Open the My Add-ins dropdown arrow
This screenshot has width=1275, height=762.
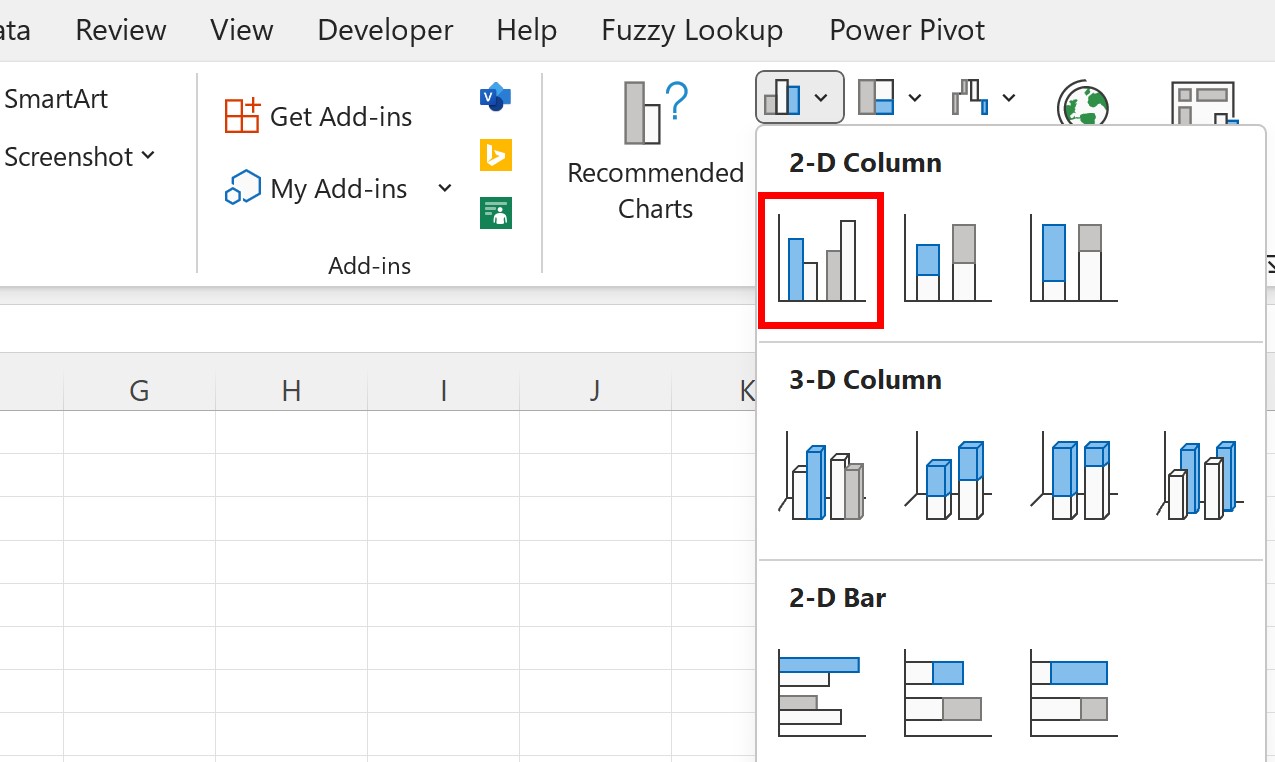coord(445,188)
